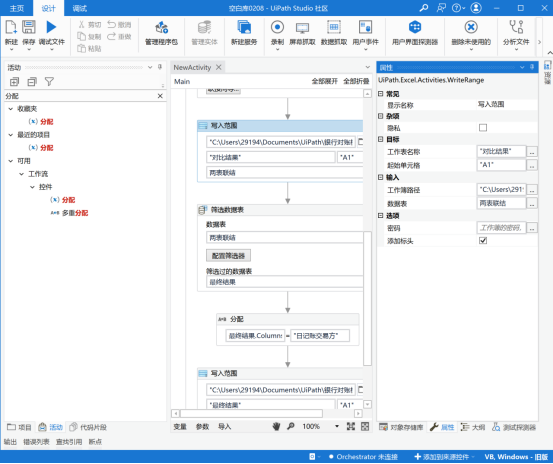
Task: Click the search magnifier in title bar
Action: click(424, 8)
